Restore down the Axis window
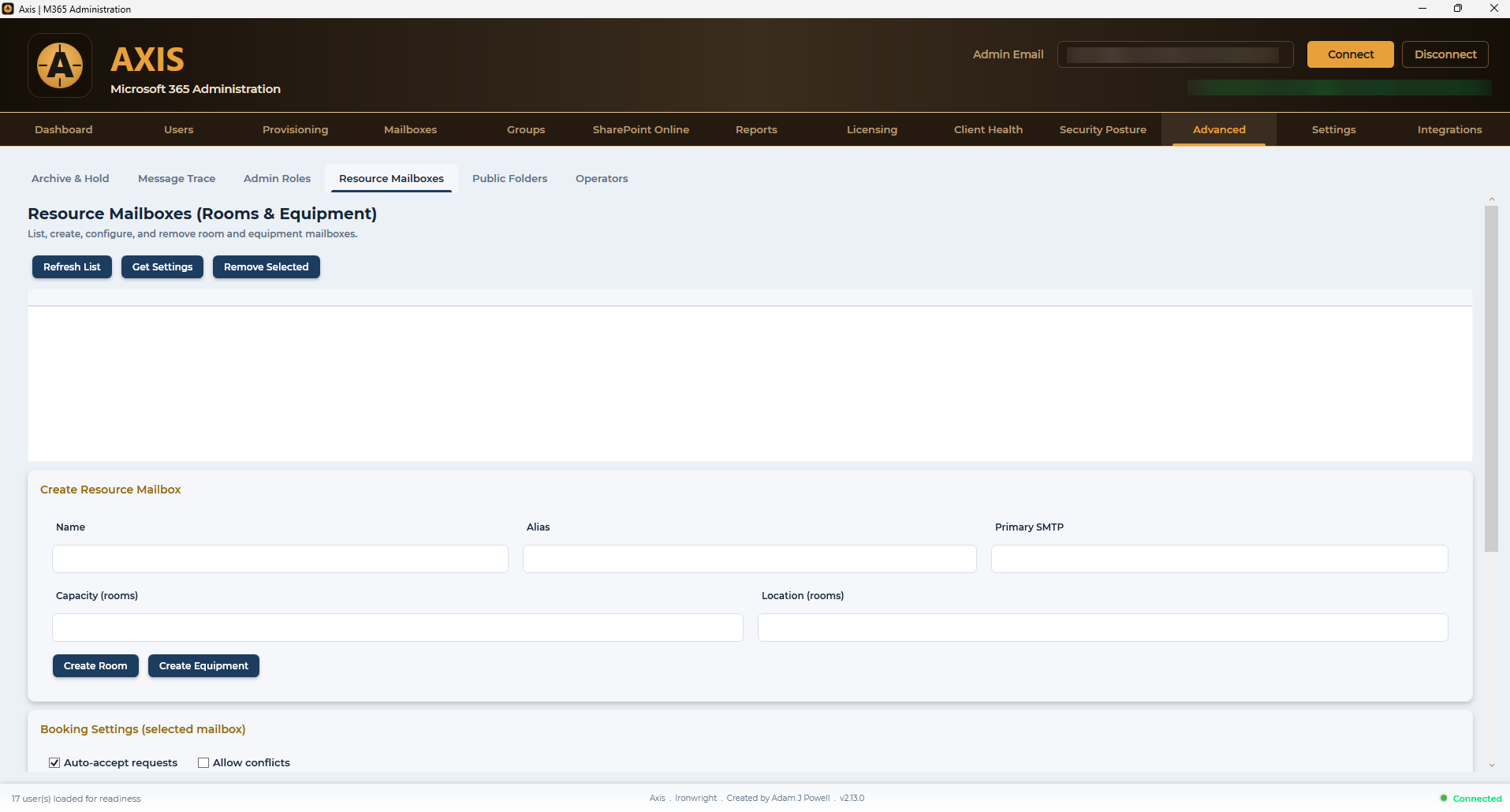1510x812 pixels. pyautogui.click(x=1457, y=9)
